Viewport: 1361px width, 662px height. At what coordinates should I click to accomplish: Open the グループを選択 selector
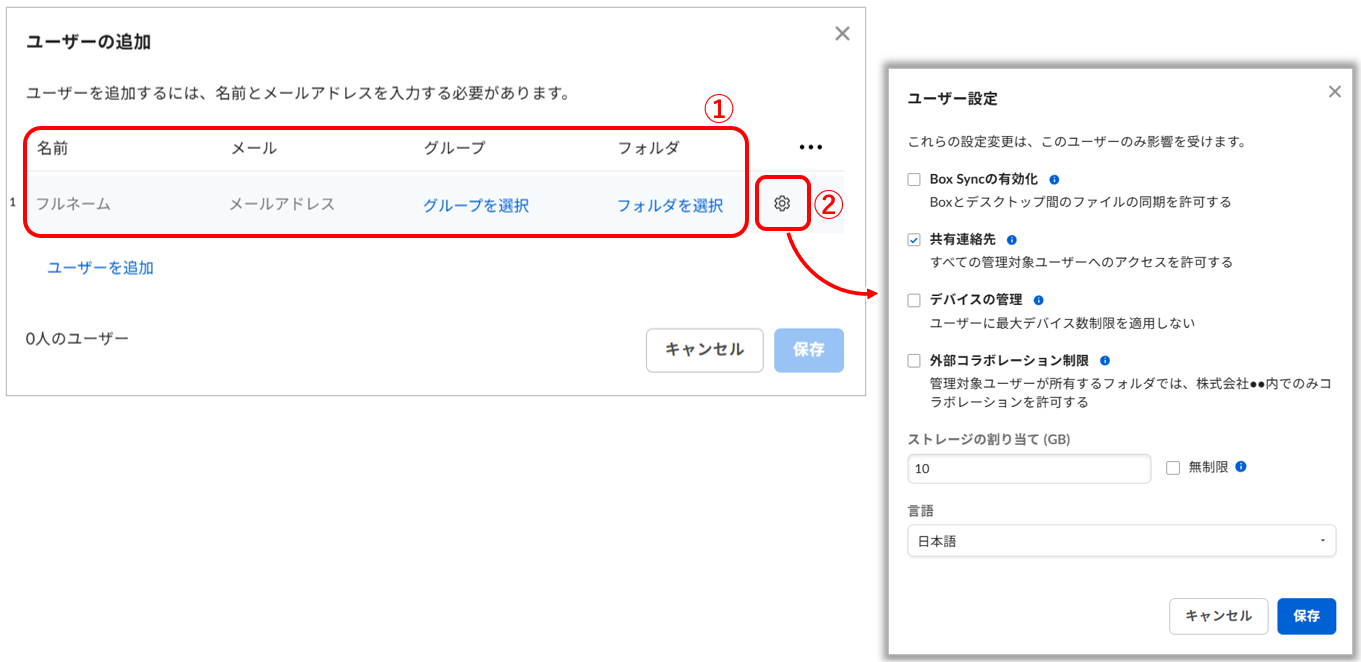(475, 206)
